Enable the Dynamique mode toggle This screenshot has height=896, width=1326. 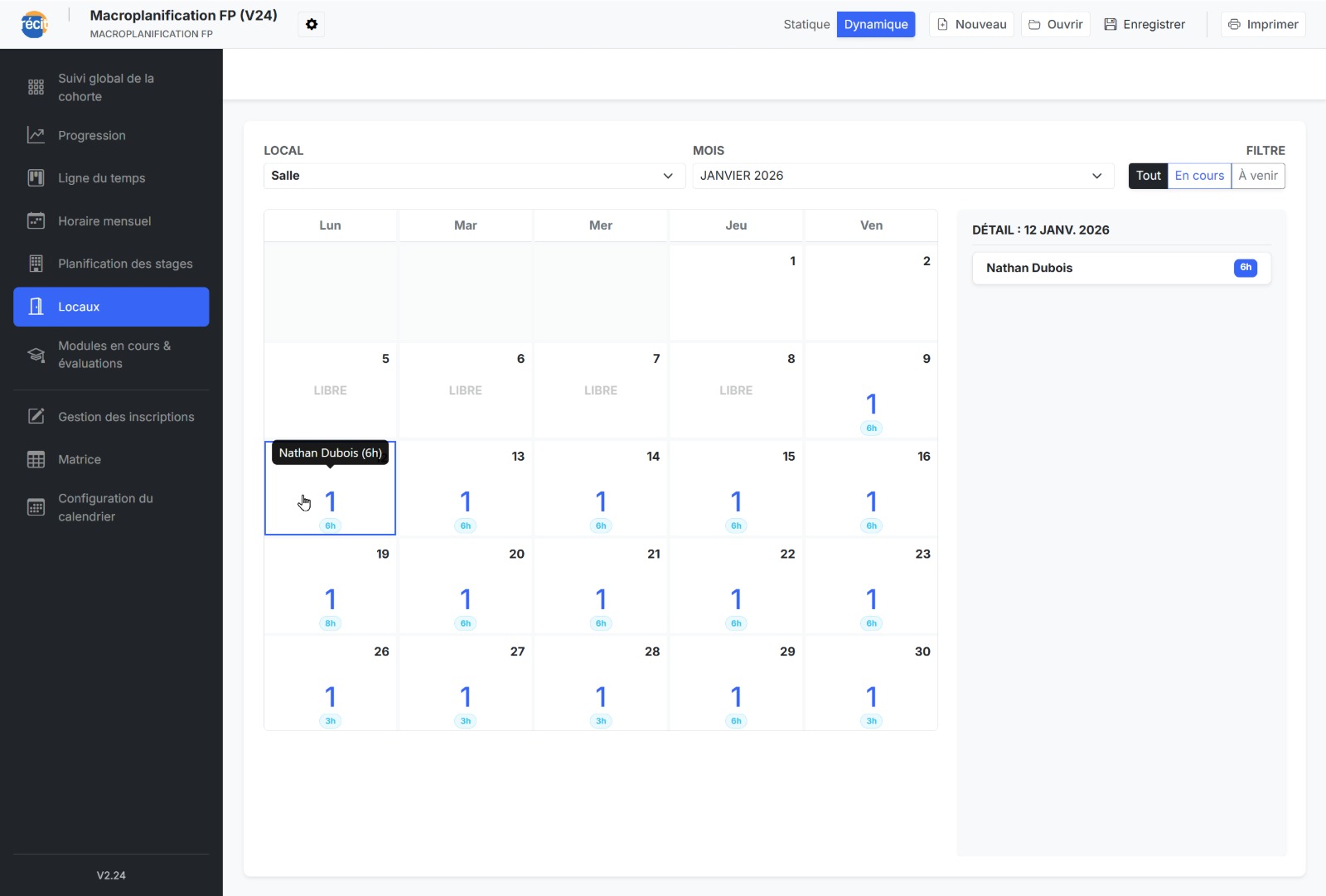pos(875,25)
